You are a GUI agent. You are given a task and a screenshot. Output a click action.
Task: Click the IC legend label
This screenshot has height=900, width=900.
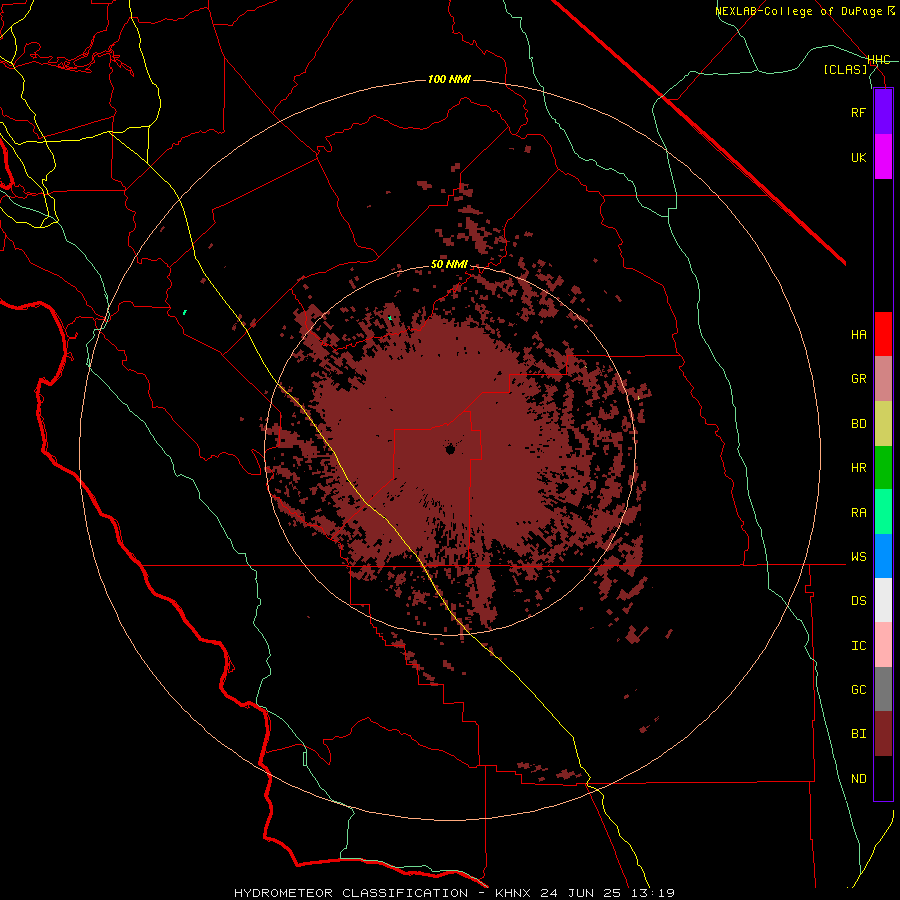point(858,646)
